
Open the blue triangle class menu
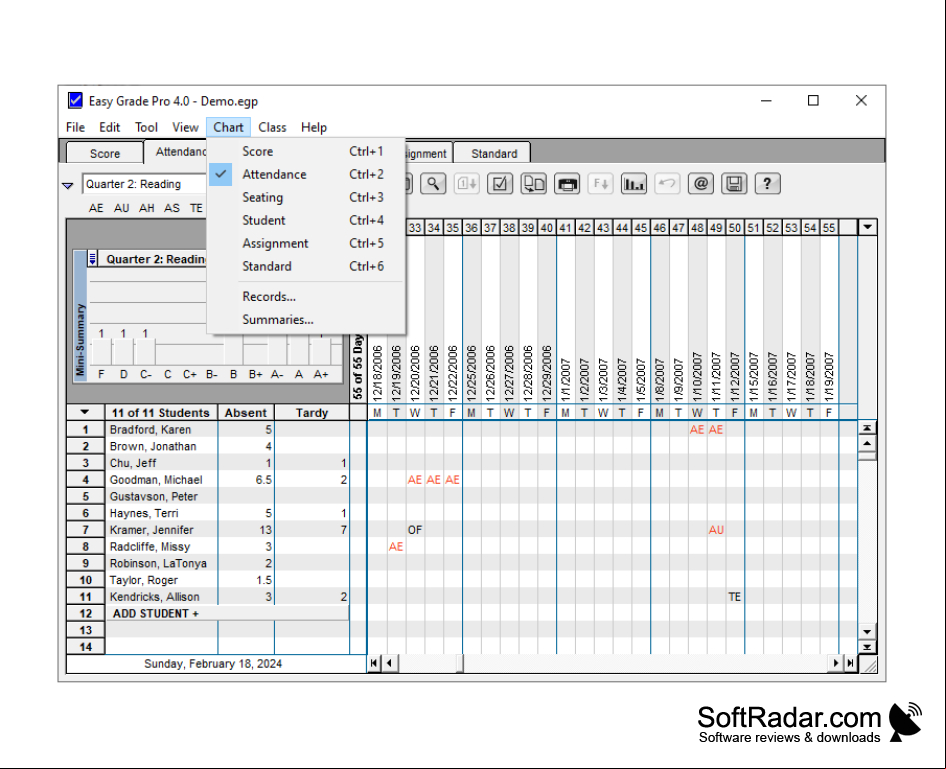(68, 185)
